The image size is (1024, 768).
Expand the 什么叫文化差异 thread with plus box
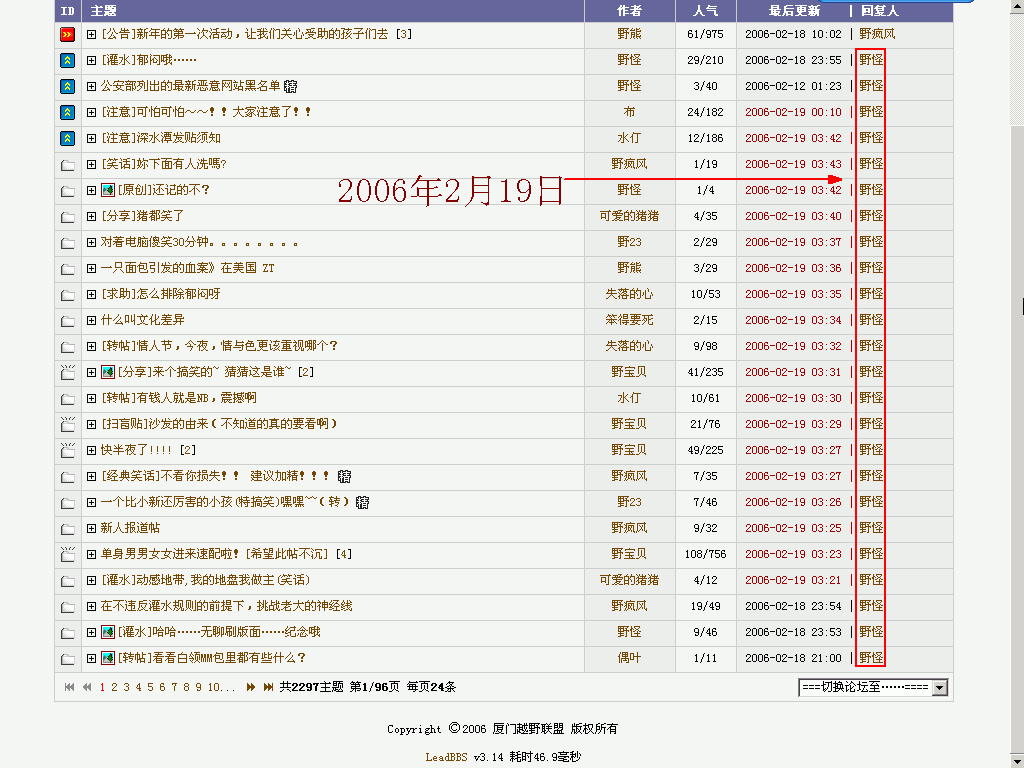pyautogui.click(x=92, y=320)
